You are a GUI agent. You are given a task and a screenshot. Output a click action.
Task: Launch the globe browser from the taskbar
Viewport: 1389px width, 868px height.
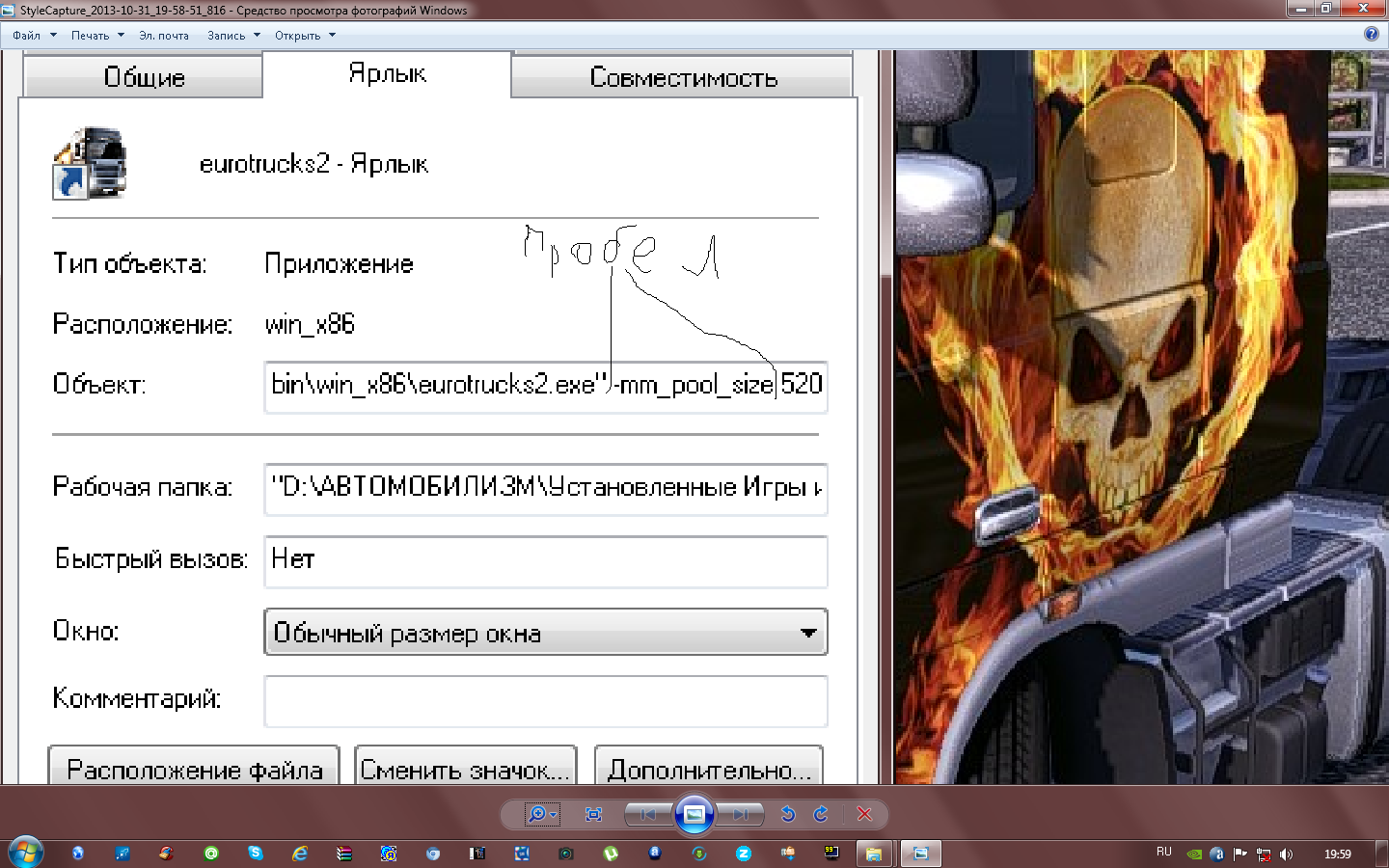click(x=78, y=854)
